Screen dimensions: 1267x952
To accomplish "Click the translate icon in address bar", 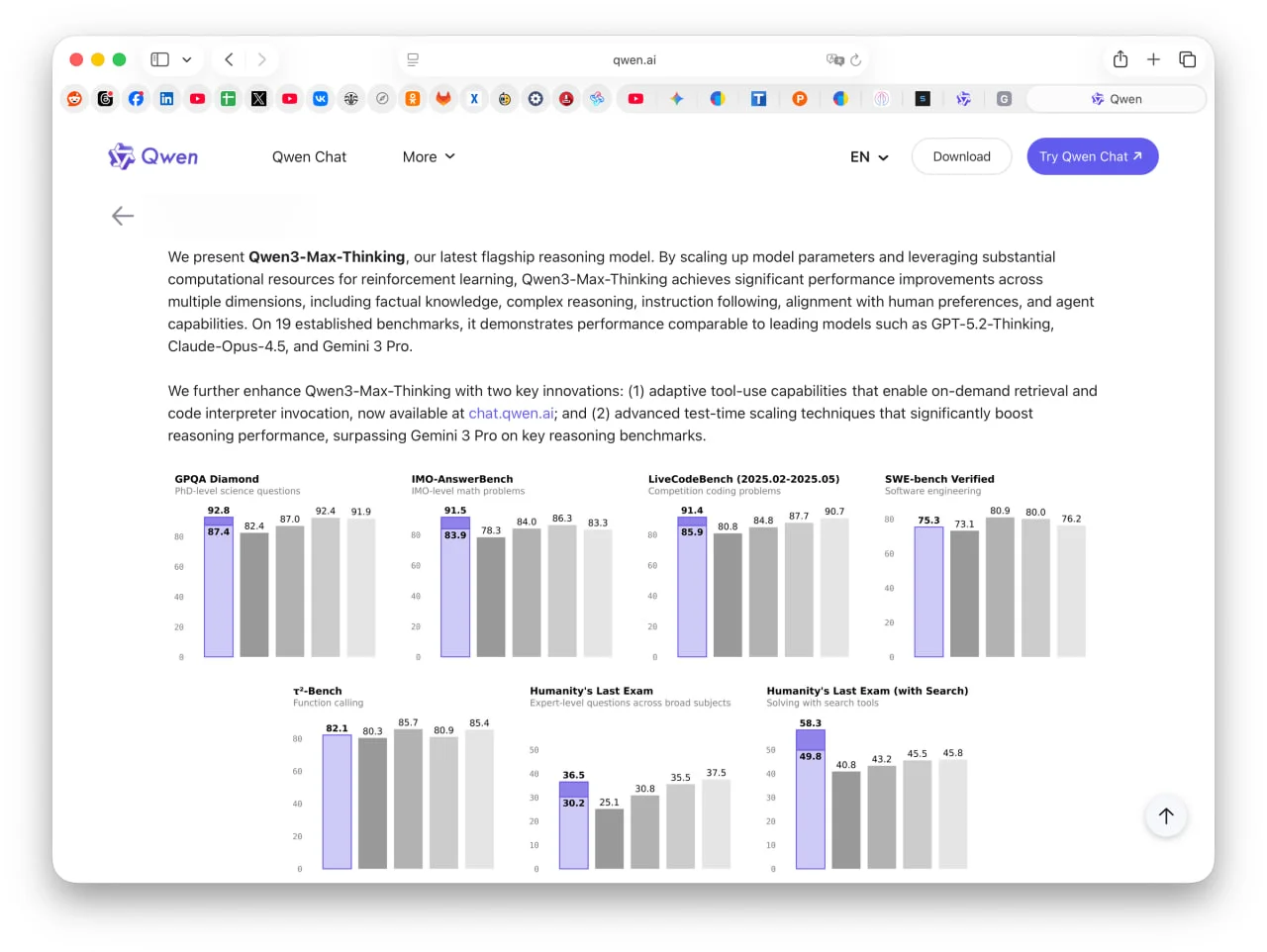I will [834, 59].
